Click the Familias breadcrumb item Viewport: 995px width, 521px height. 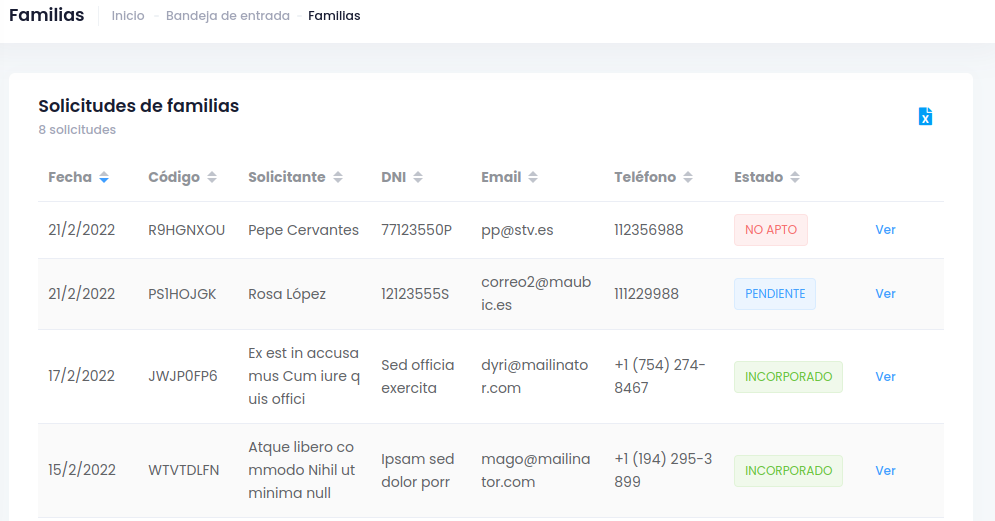click(x=334, y=16)
